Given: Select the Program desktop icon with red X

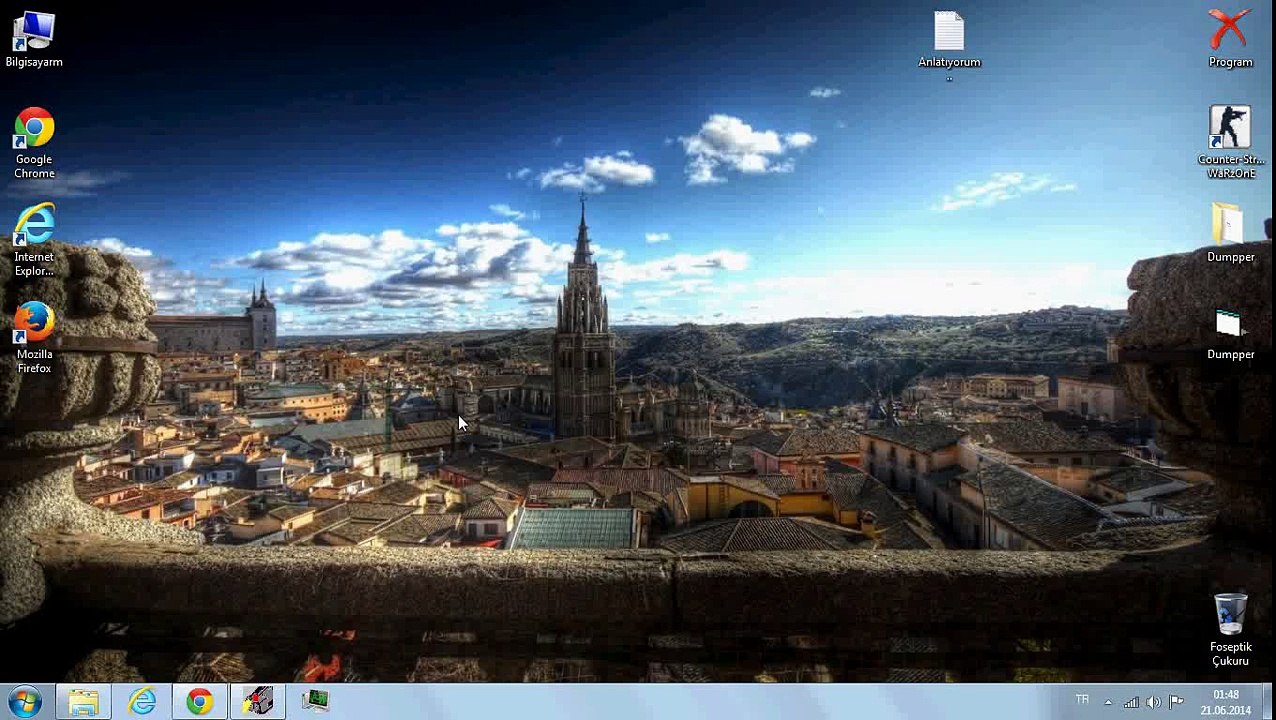Looking at the screenshot, I should click(x=1230, y=39).
